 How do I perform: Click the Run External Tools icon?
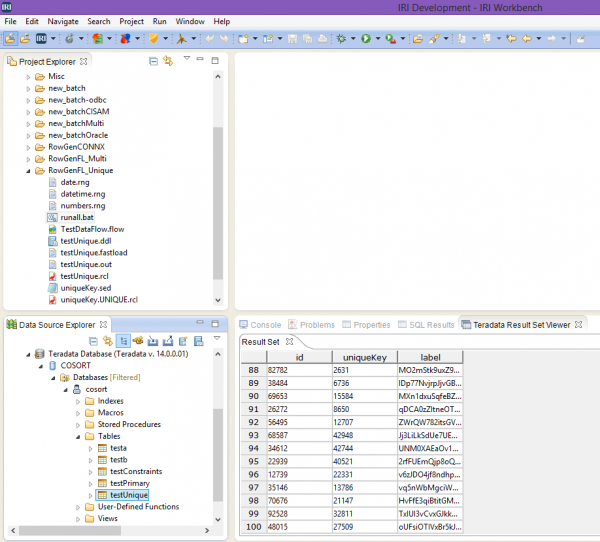(390, 38)
